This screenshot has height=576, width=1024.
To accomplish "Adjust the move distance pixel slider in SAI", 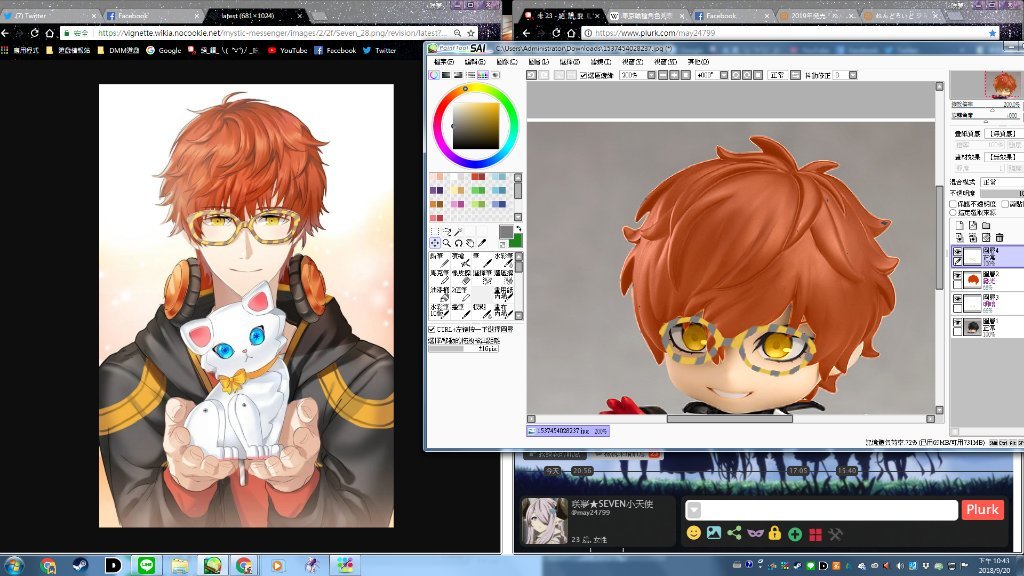I will [464, 349].
